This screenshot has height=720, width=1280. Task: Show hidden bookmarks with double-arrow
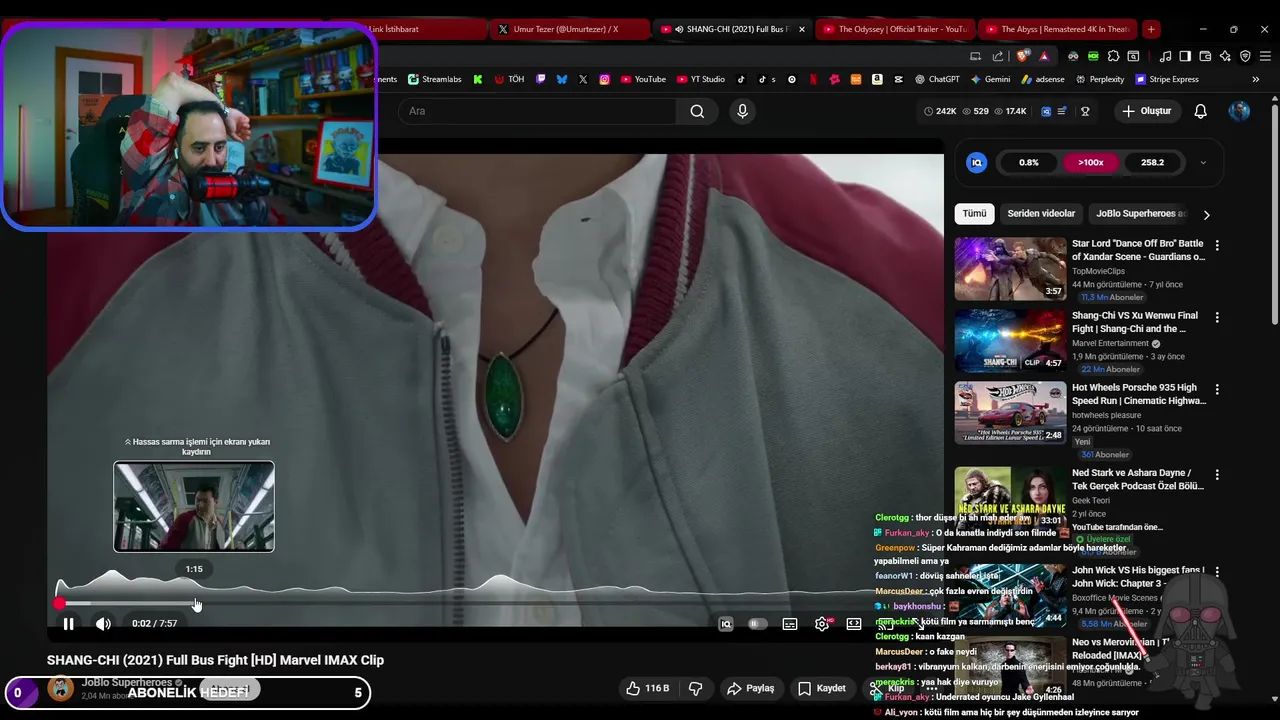[1255, 79]
